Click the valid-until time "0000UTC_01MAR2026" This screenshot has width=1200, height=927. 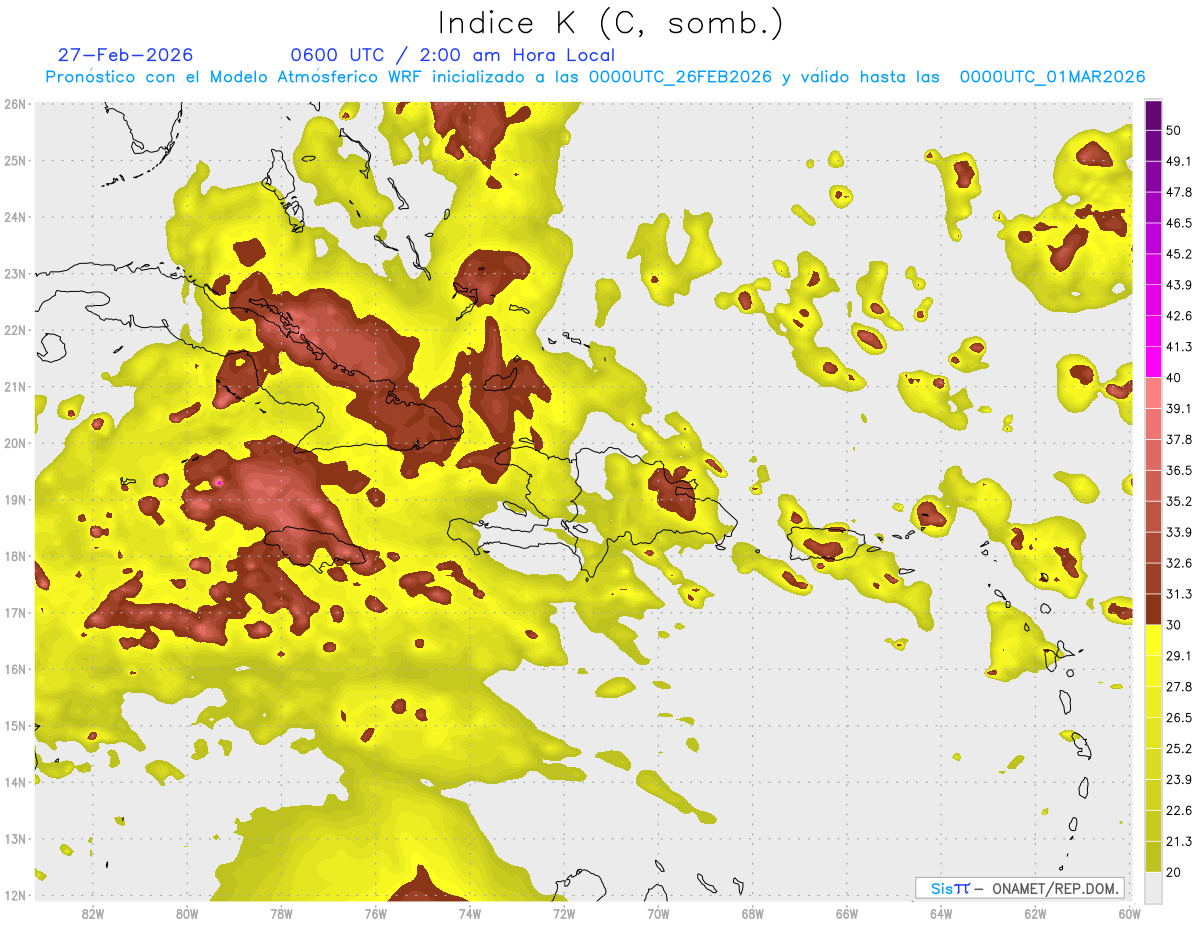point(1052,77)
